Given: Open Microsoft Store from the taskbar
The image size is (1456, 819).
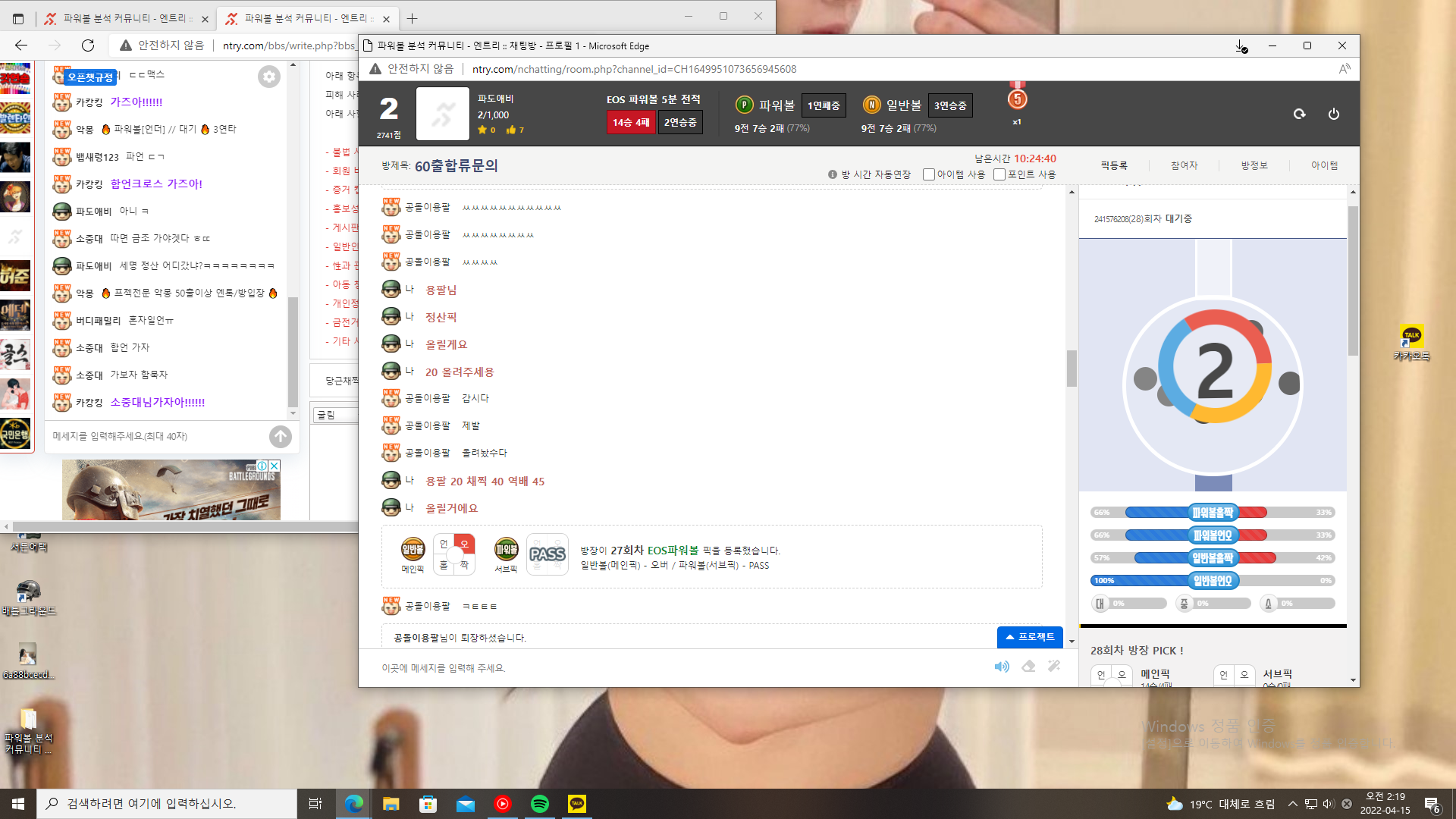Looking at the screenshot, I should [x=428, y=804].
